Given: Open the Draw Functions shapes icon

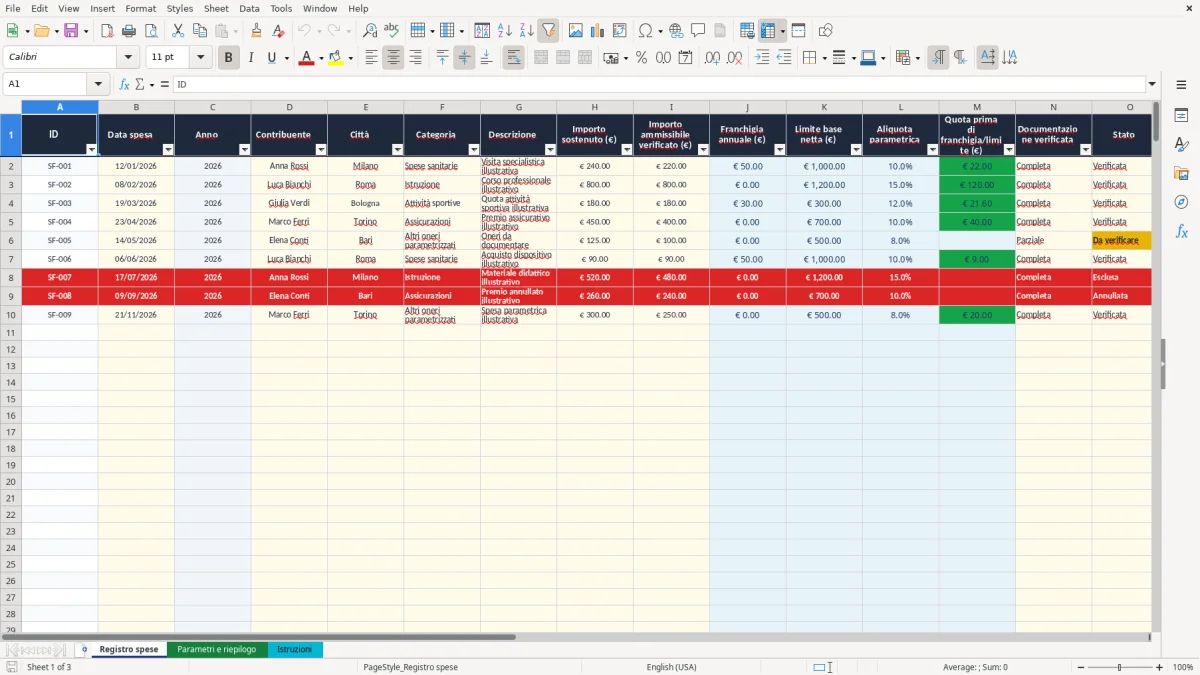Looking at the screenshot, I should [825, 31].
